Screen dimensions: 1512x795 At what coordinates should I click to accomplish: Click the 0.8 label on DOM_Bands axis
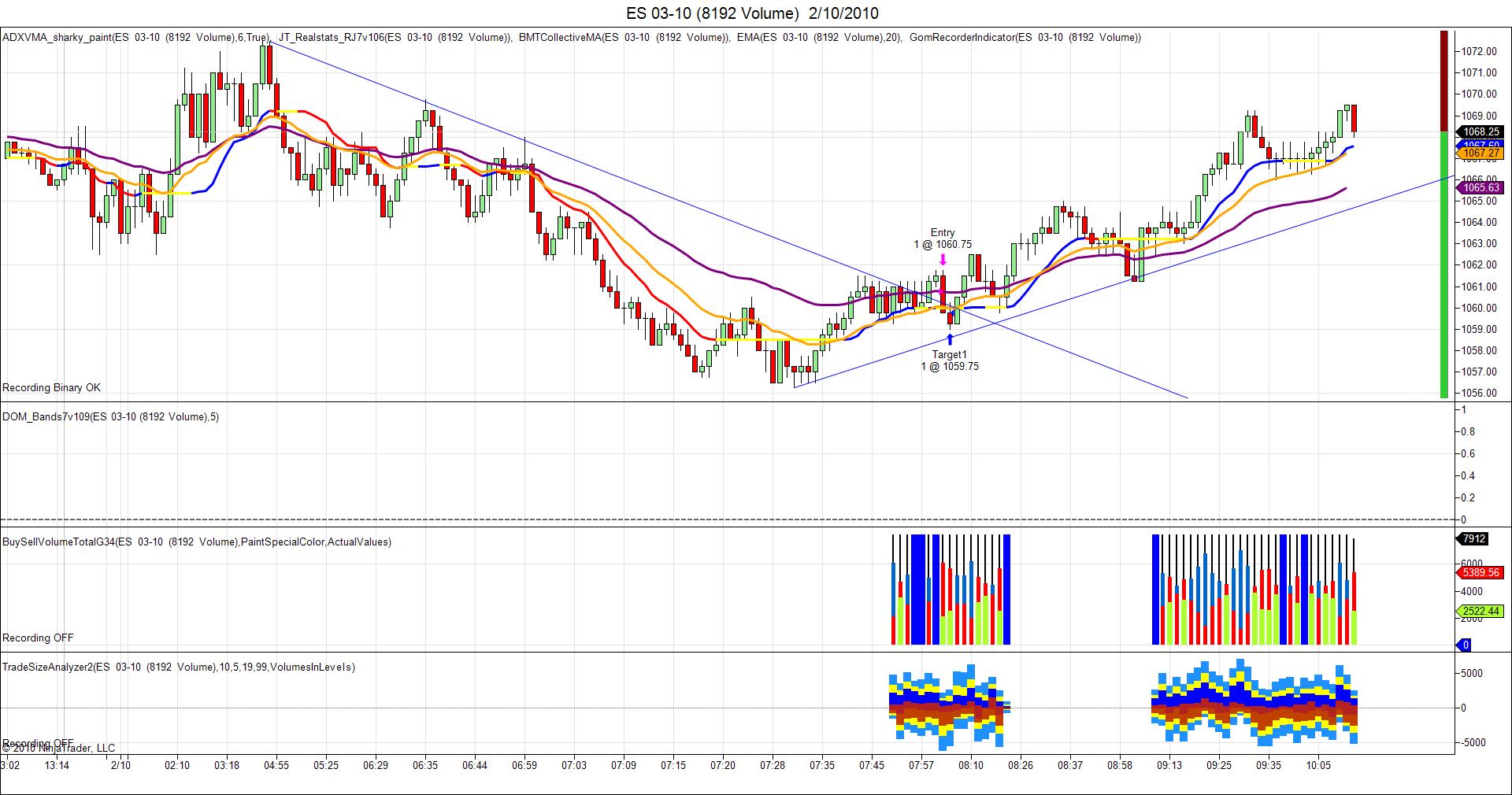[1469, 431]
